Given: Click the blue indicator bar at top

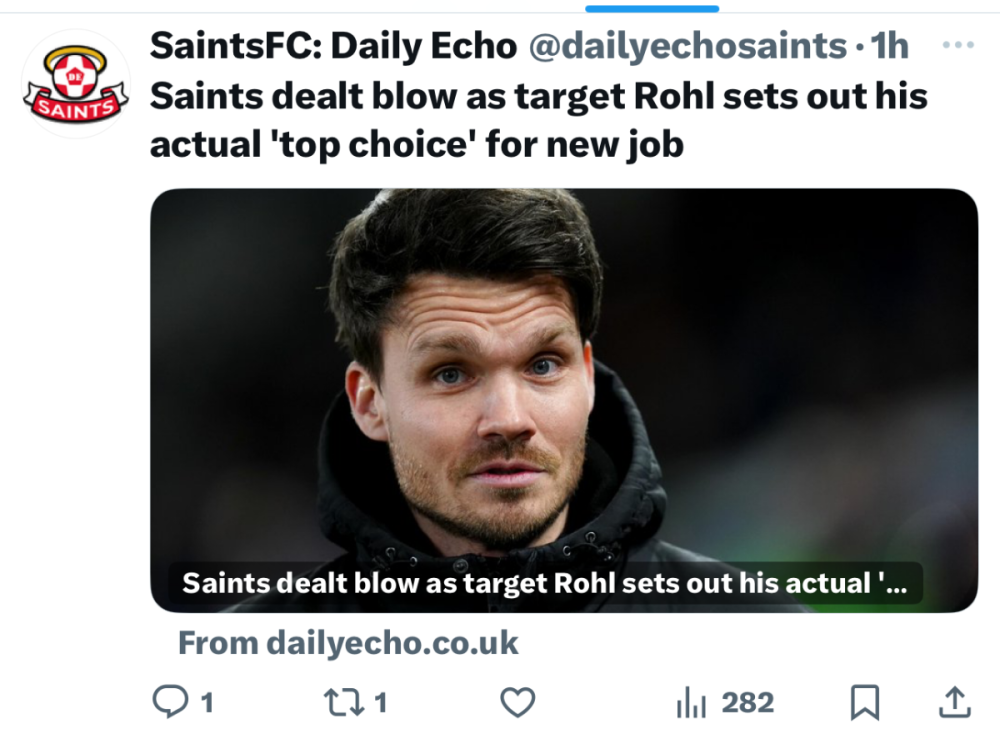Looking at the screenshot, I should pos(652,9).
